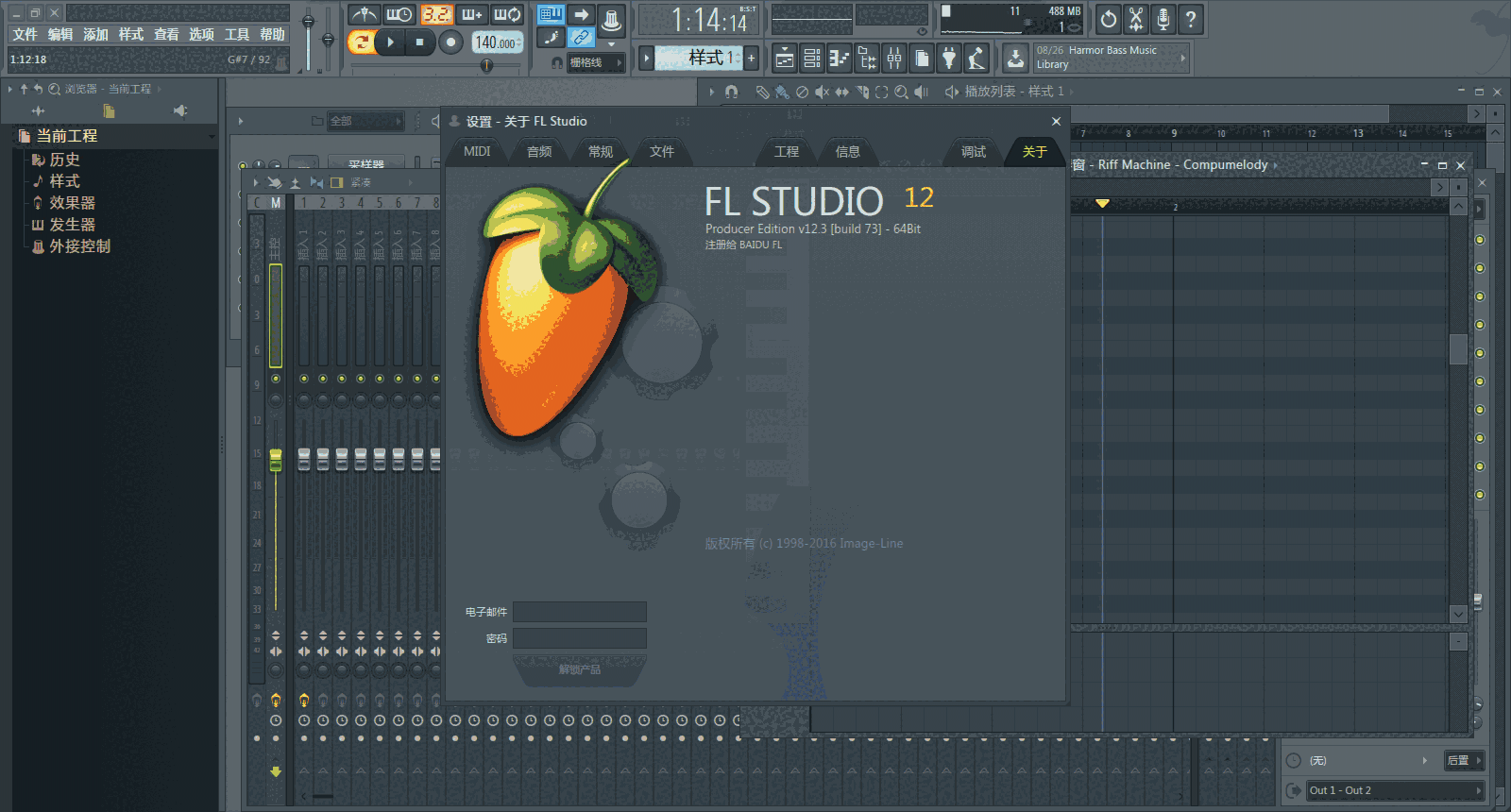Open the audio editor scissors icon
This screenshot has width=1511, height=812.
pyautogui.click(x=1136, y=19)
